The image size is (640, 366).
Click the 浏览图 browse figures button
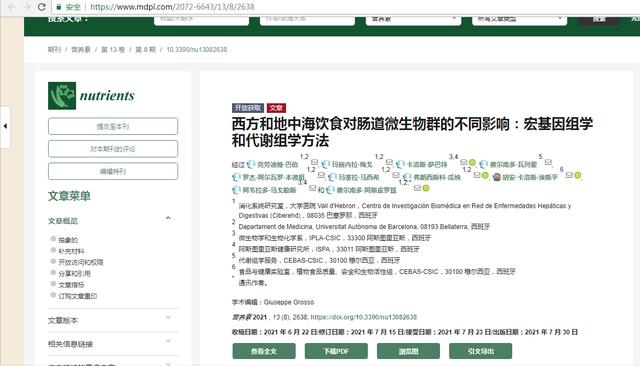[408, 351]
